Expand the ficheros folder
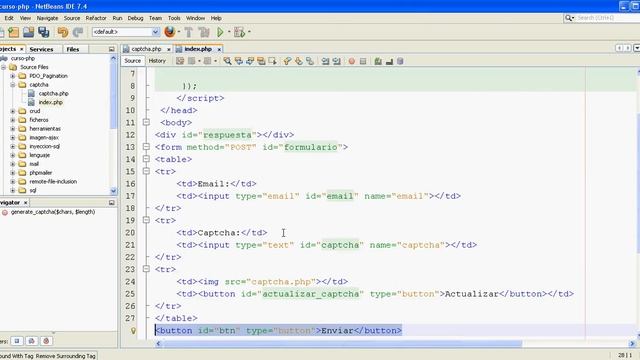 13,120
